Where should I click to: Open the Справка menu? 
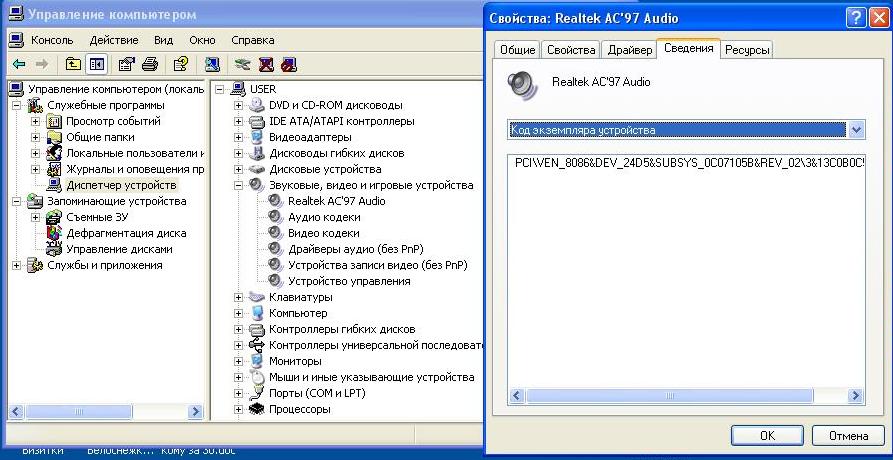point(253,40)
